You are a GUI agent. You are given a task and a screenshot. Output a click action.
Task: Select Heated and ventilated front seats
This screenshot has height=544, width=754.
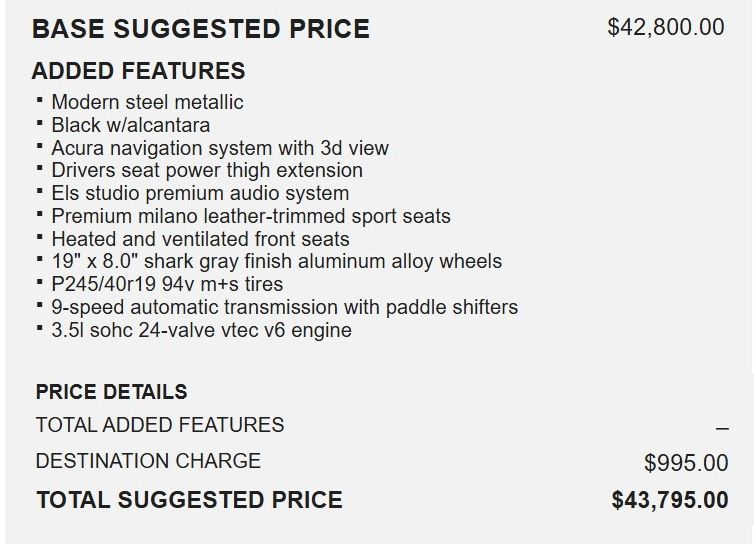click(x=200, y=239)
